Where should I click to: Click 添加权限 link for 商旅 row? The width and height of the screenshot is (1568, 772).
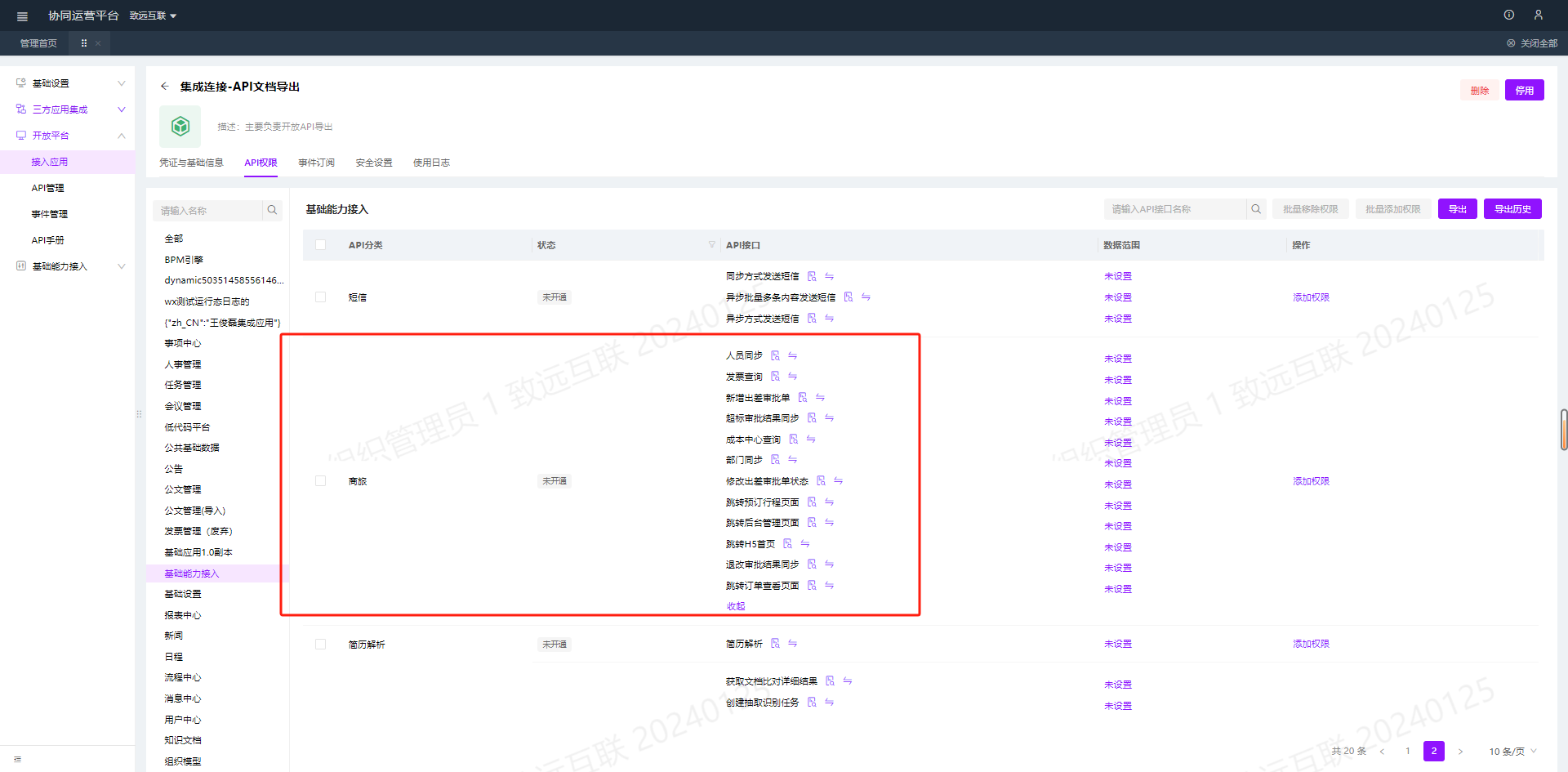[x=1311, y=481]
